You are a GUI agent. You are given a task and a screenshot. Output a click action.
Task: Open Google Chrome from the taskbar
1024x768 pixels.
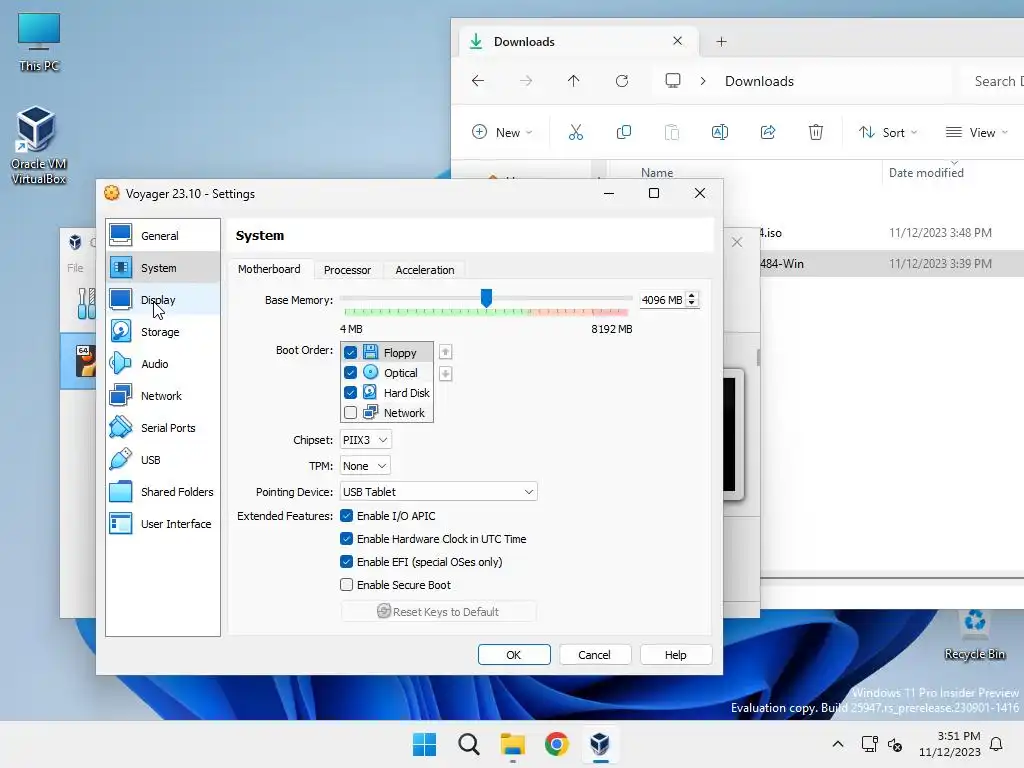(x=556, y=744)
